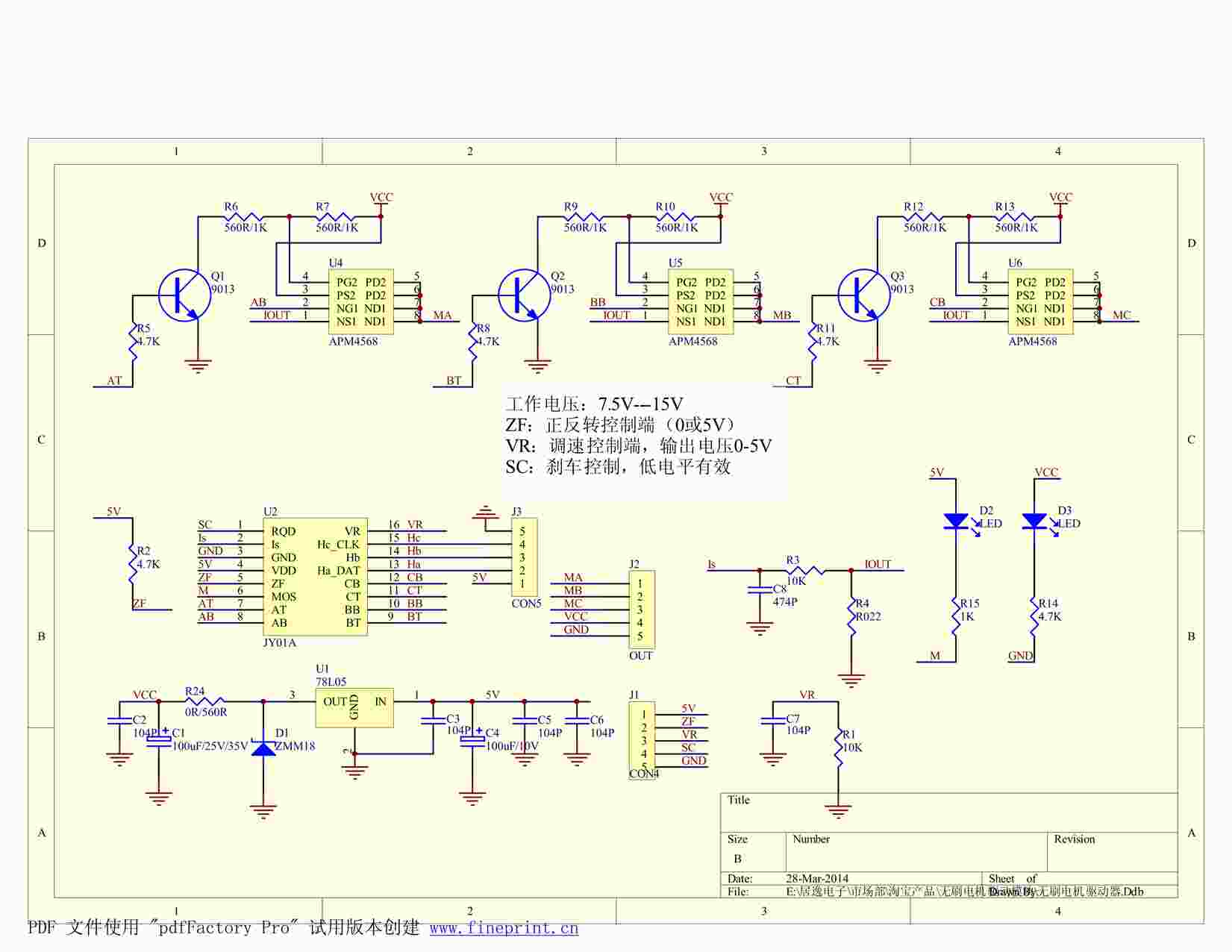
Task: Select the R10 resistor symbol
Action: point(675,217)
